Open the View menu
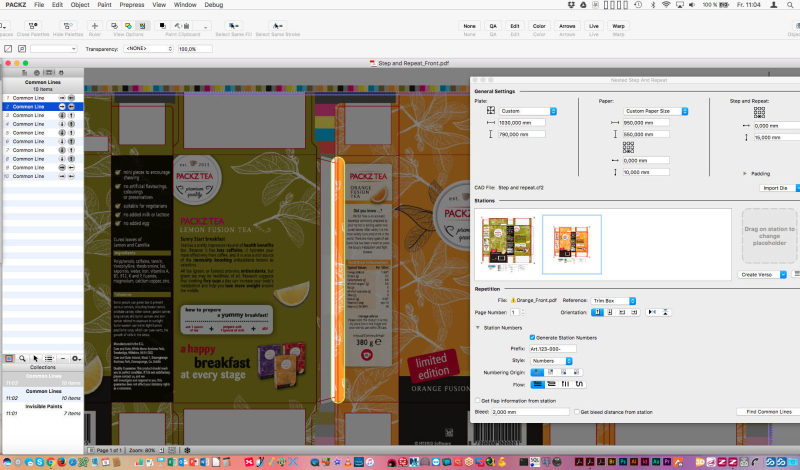The width and height of the screenshot is (800, 470). pyautogui.click(x=159, y=5)
